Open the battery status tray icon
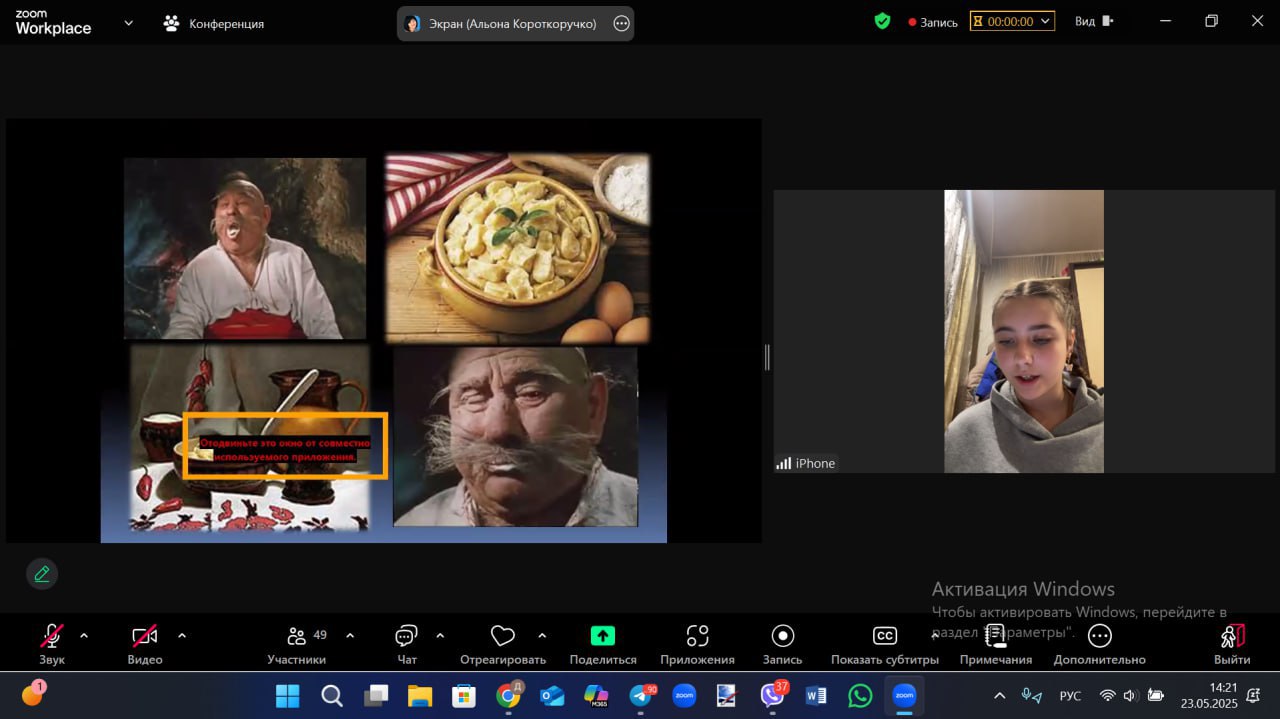The width and height of the screenshot is (1280, 719). (x=1155, y=695)
